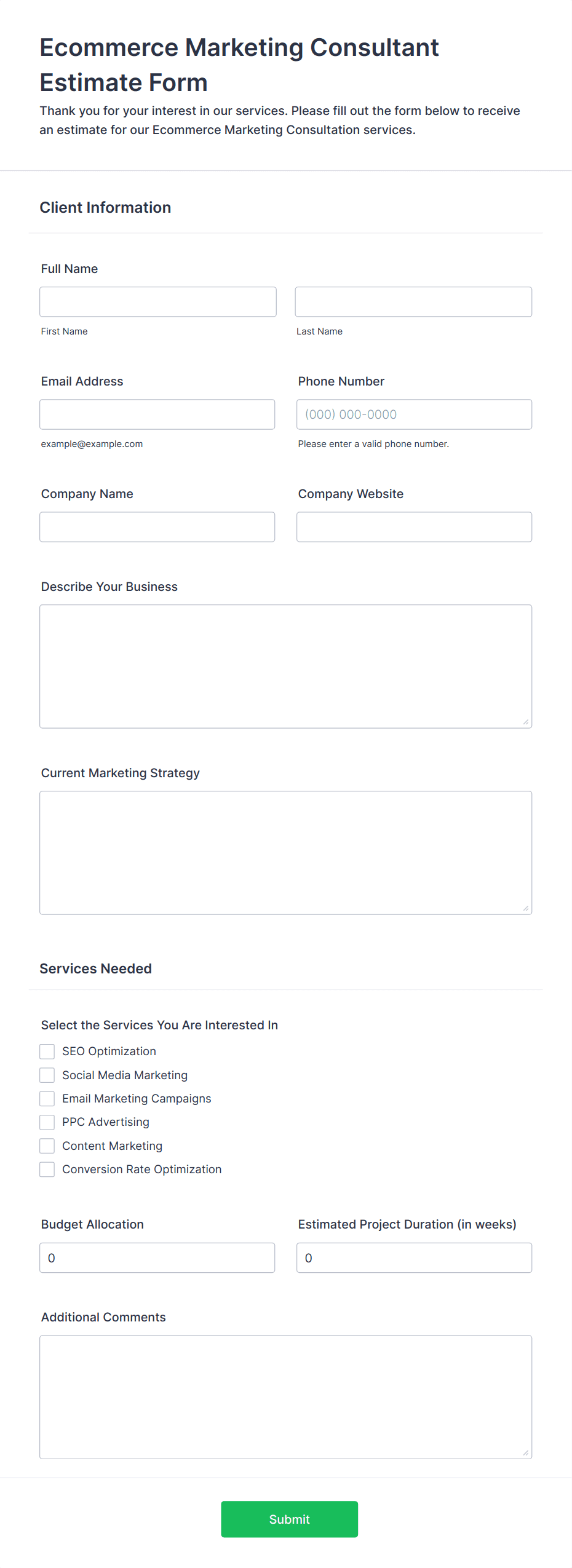Click into the Company Website field
Viewport: 572px width, 1568px height.
pos(414,527)
